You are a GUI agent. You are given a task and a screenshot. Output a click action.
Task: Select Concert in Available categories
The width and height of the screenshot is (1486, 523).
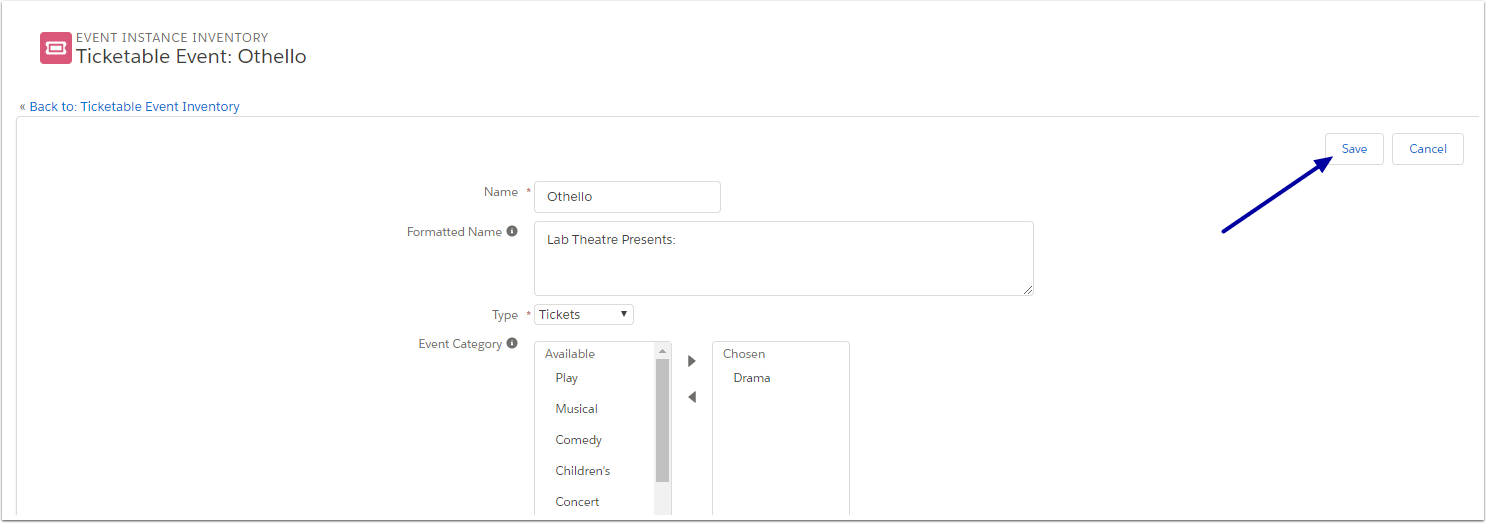click(x=577, y=502)
